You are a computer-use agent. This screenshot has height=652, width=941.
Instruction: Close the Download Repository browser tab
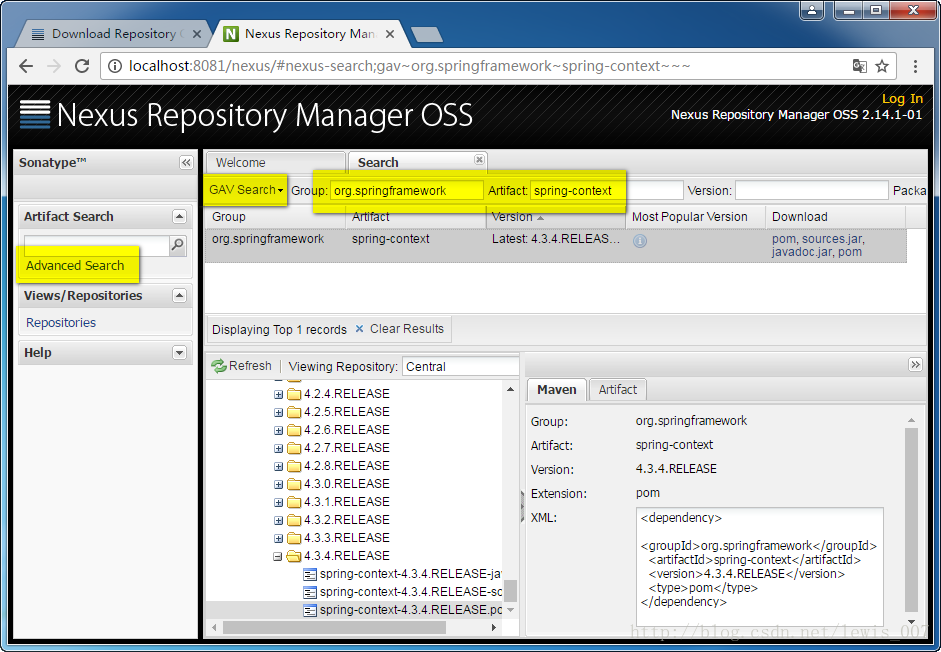coord(196,34)
